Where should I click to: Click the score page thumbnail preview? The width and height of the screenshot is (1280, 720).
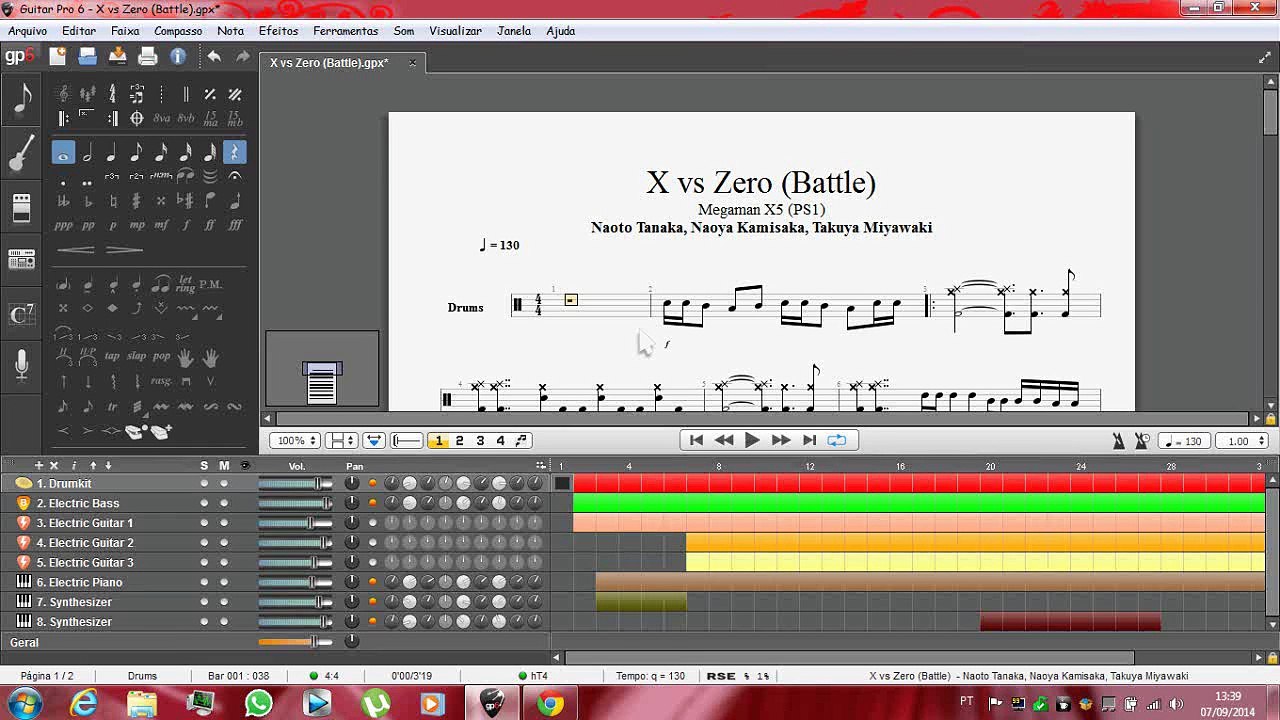[x=322, y=369]
